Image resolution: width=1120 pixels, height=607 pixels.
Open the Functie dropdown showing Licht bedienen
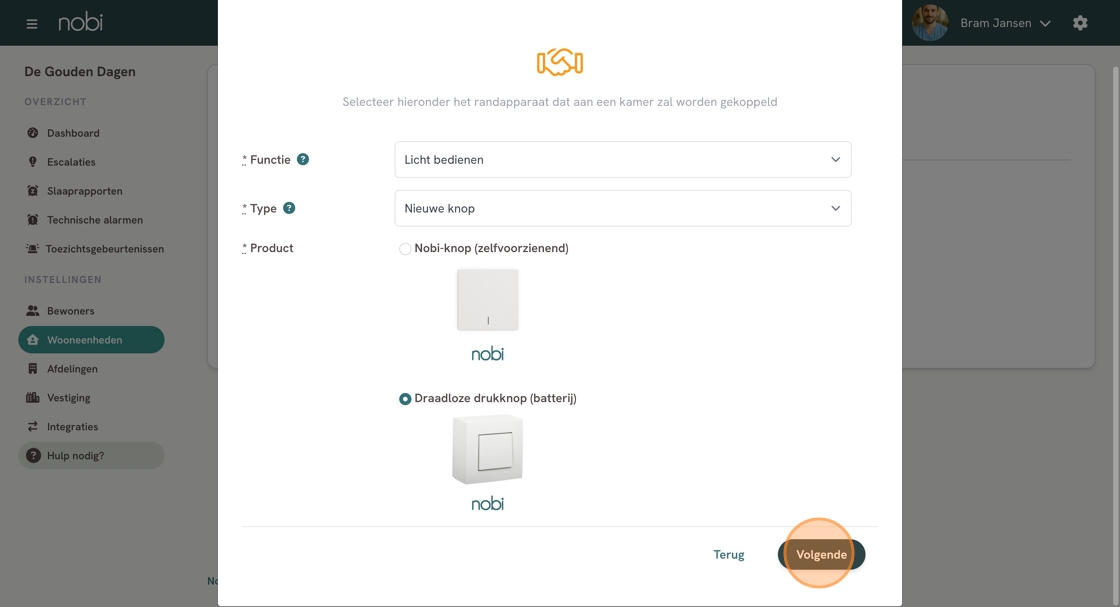point(623,159)
